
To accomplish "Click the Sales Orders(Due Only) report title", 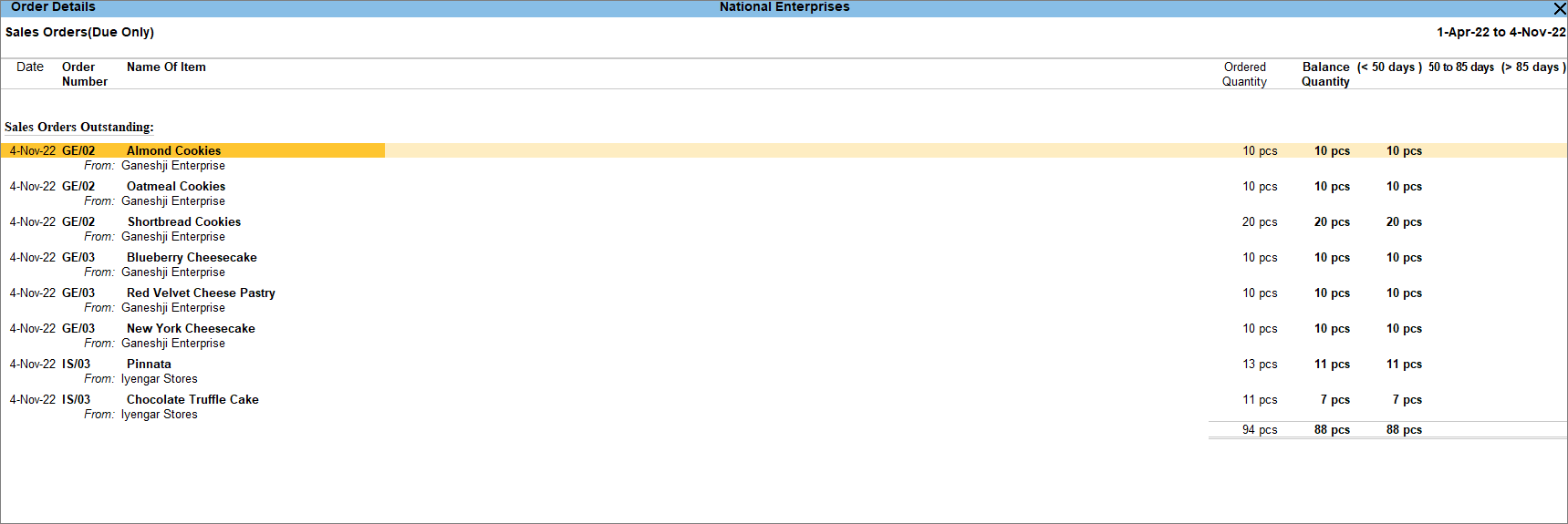I will pos(79,32).
